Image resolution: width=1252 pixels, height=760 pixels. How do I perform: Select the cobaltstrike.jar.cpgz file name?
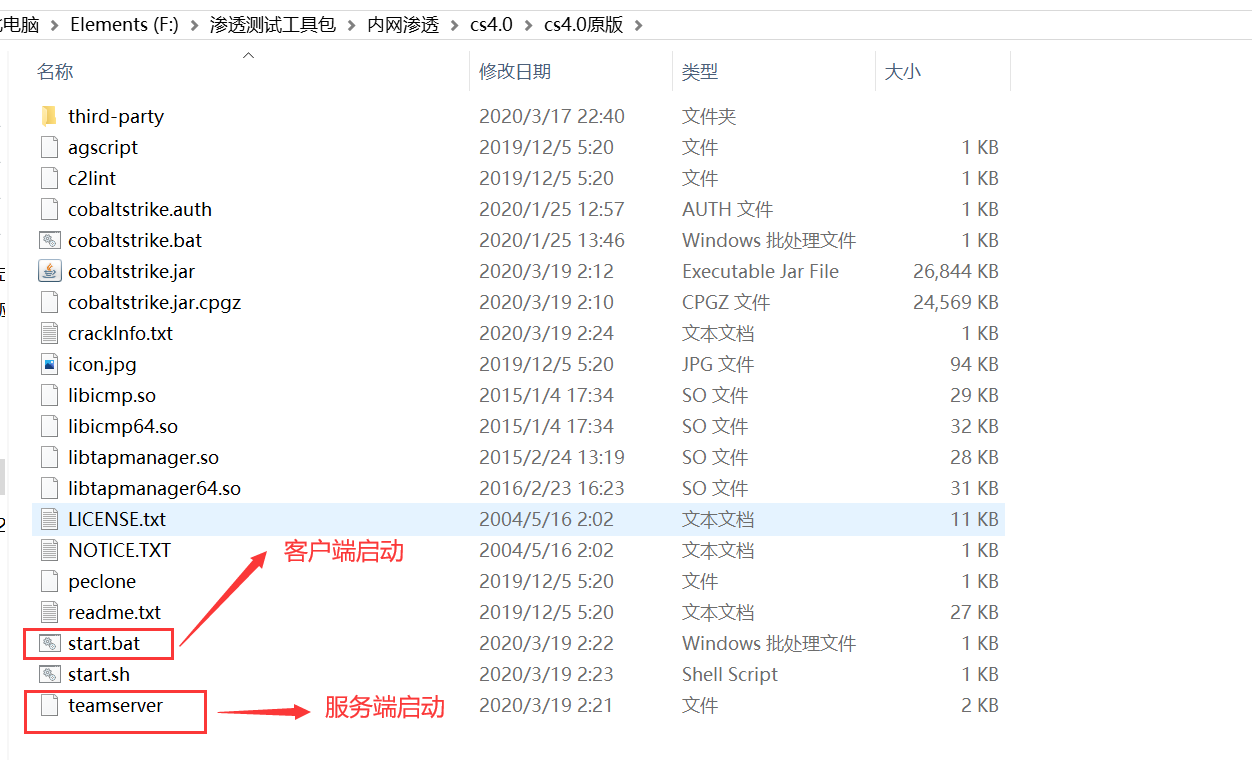[x=155, y=302]
